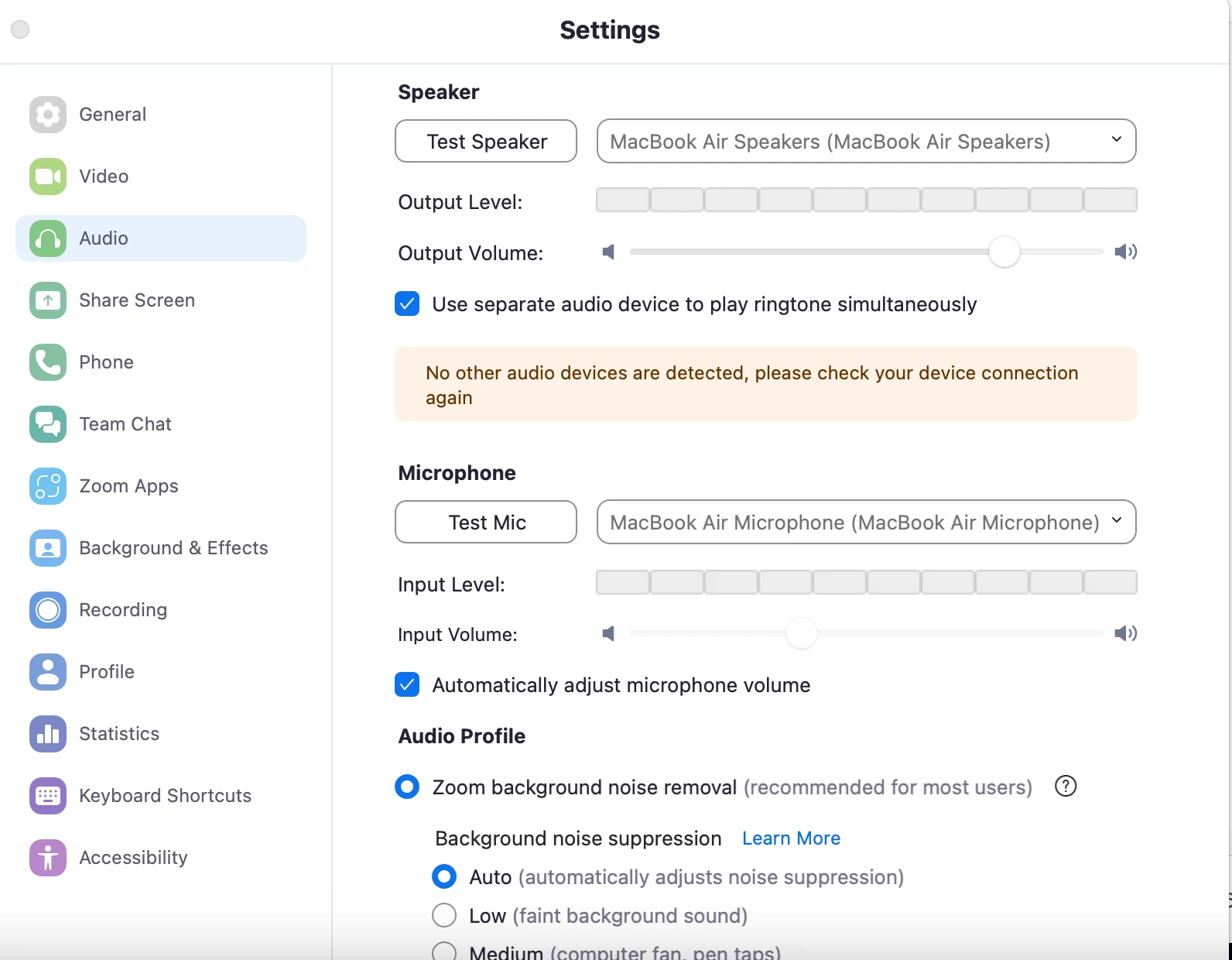Open the Phone settings icon
The image size is (1232, 960).
[48, 362]
